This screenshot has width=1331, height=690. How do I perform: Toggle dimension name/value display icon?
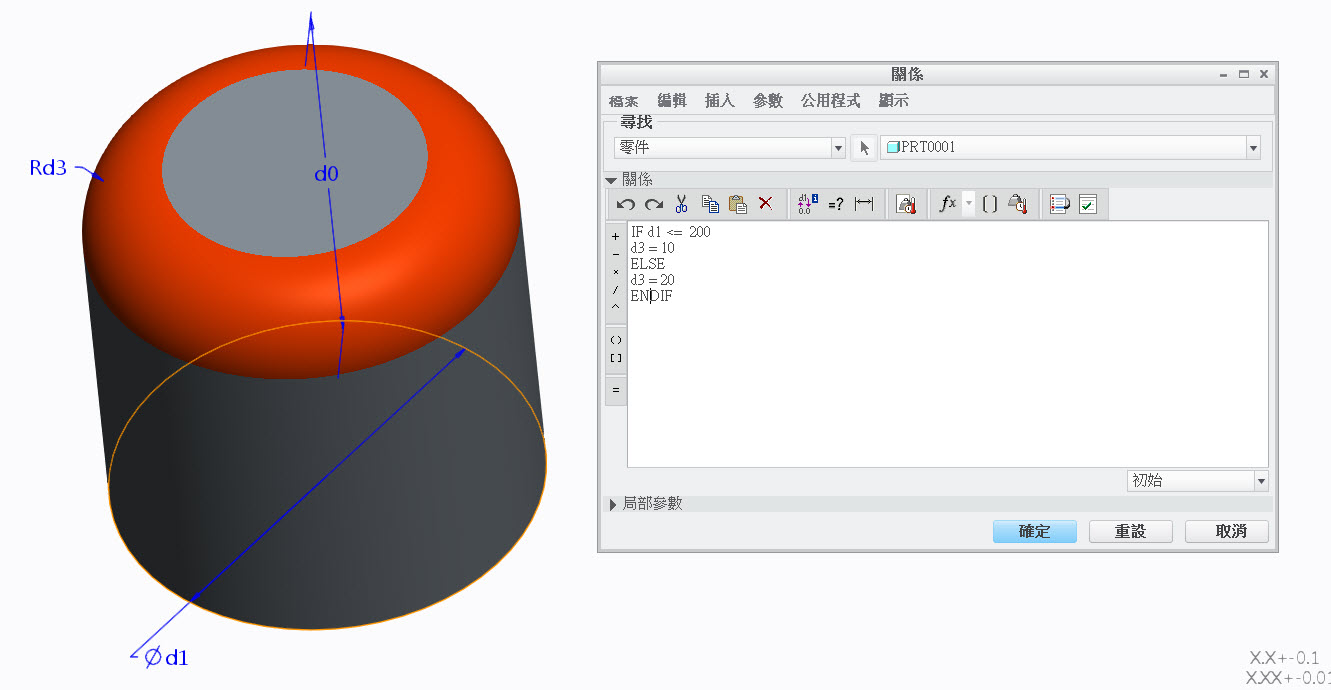(808, 204)
